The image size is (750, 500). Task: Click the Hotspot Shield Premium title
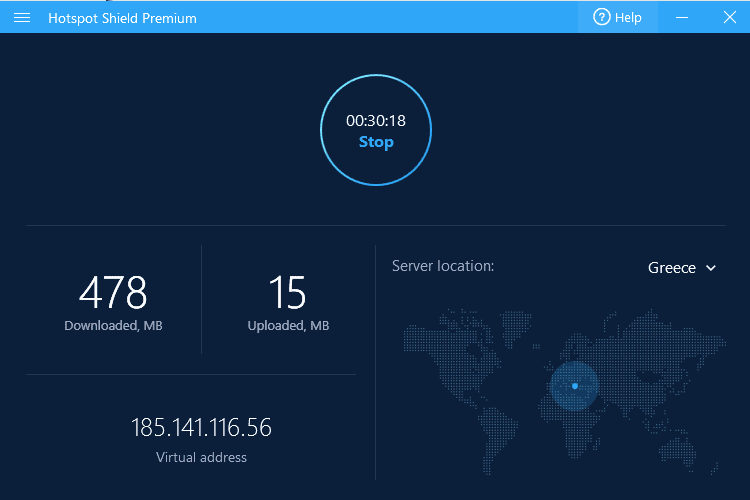122,18
